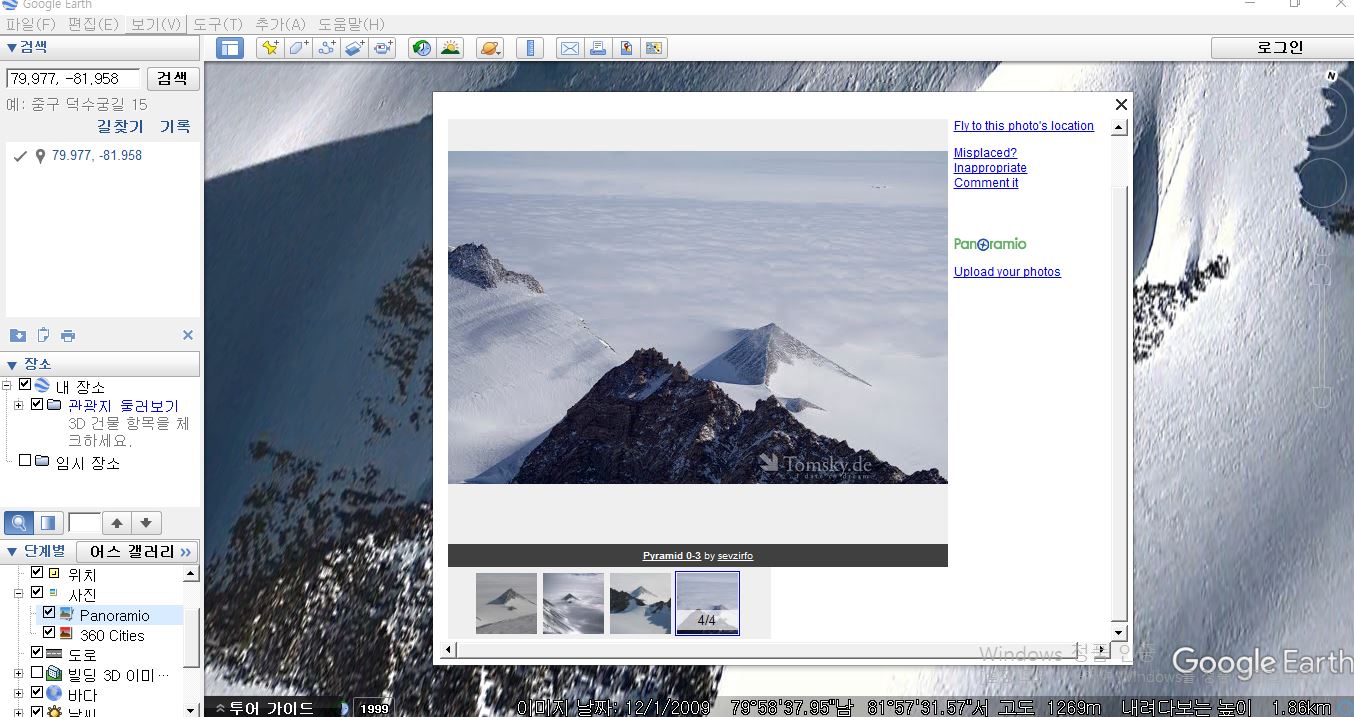Open the planet switcher dropdown
Screen dimensions: 1354x717
(x=490, y=48)
